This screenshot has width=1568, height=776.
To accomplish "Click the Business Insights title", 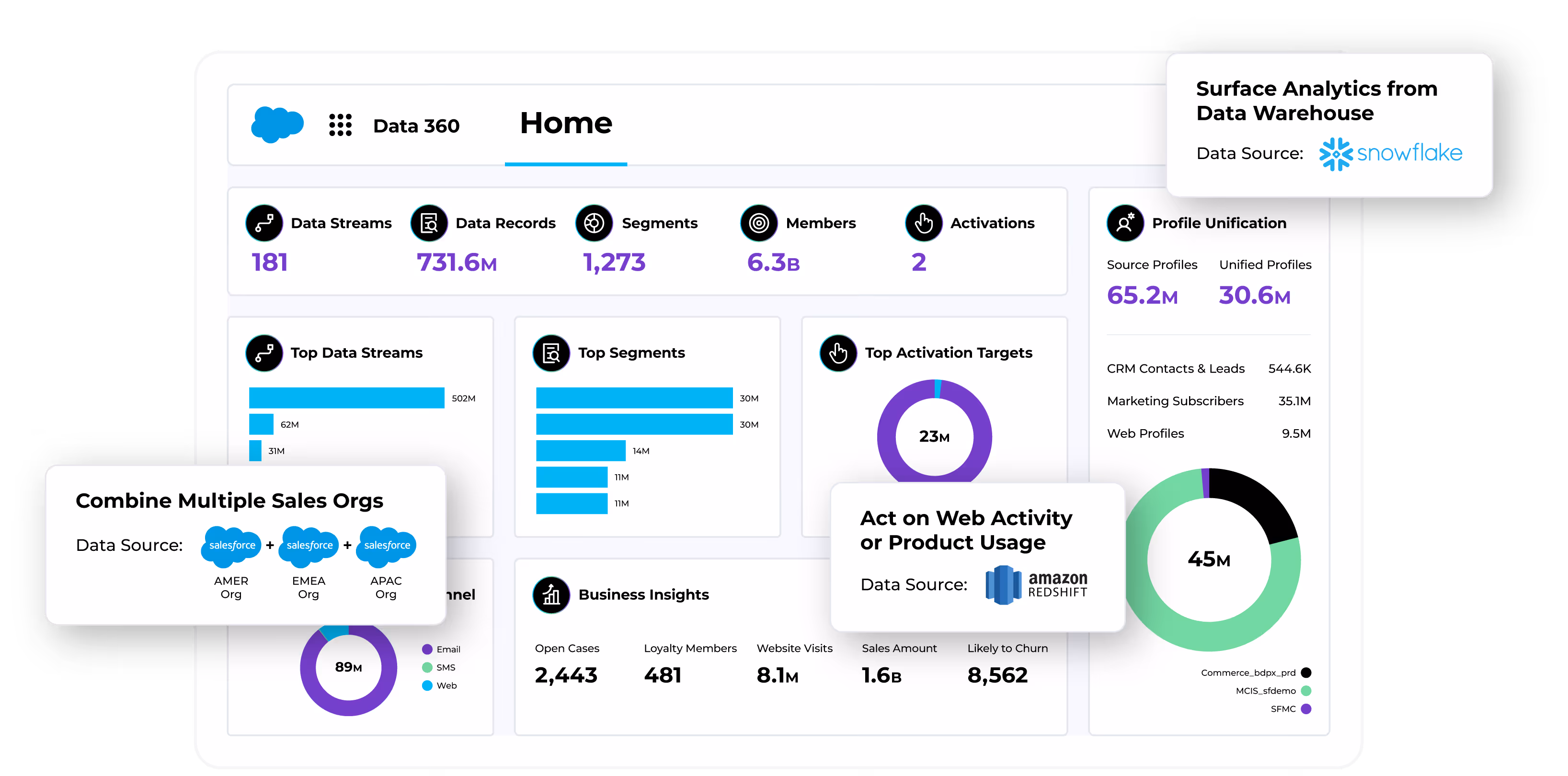I will [x=644, y=594].
